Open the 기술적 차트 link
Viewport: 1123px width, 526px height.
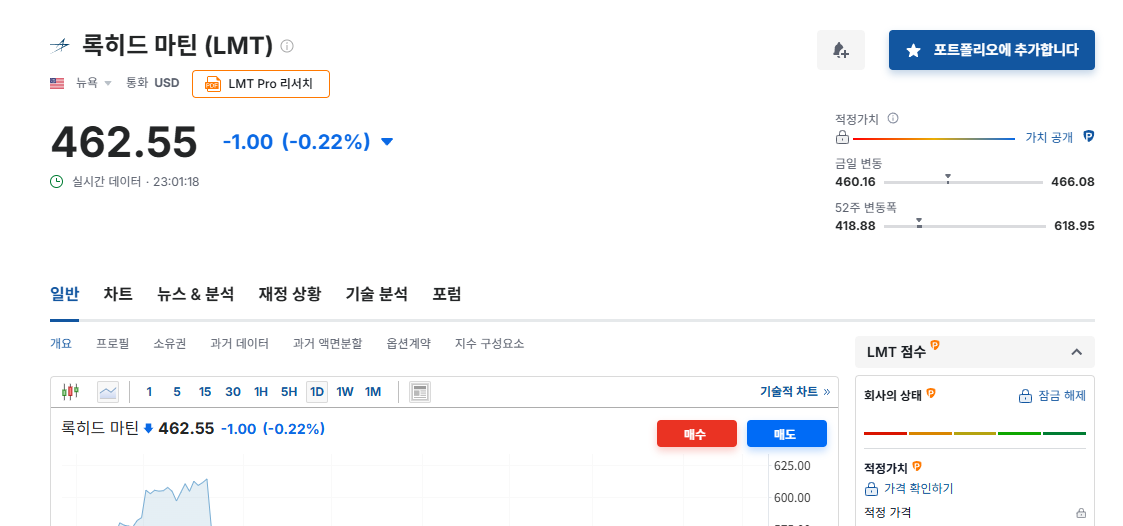point(795,392)
